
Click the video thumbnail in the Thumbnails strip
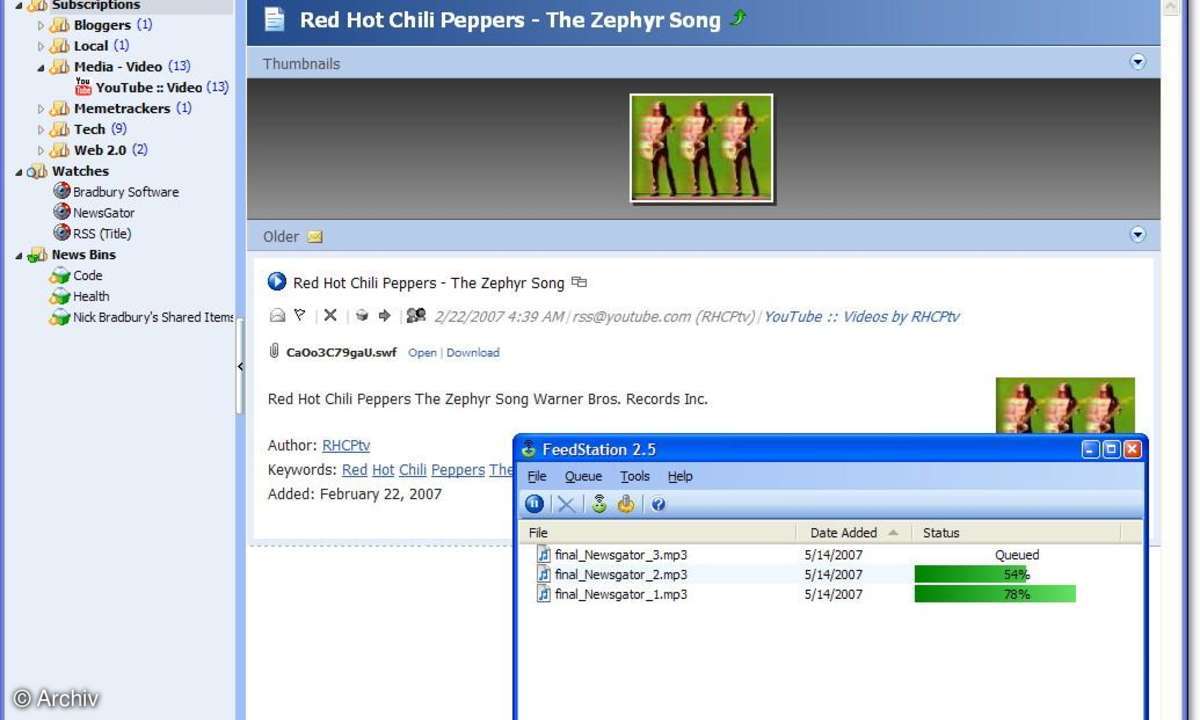tap(702, 148)
